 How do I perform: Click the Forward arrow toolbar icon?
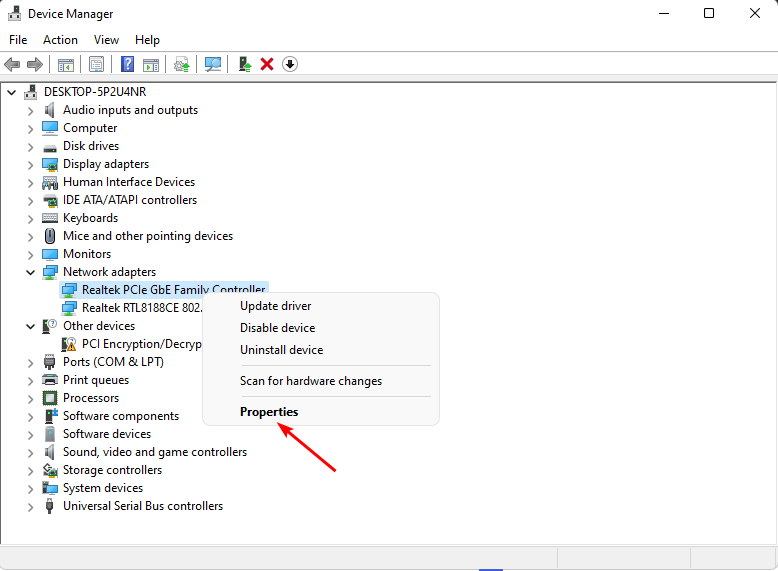coord(35,64)
